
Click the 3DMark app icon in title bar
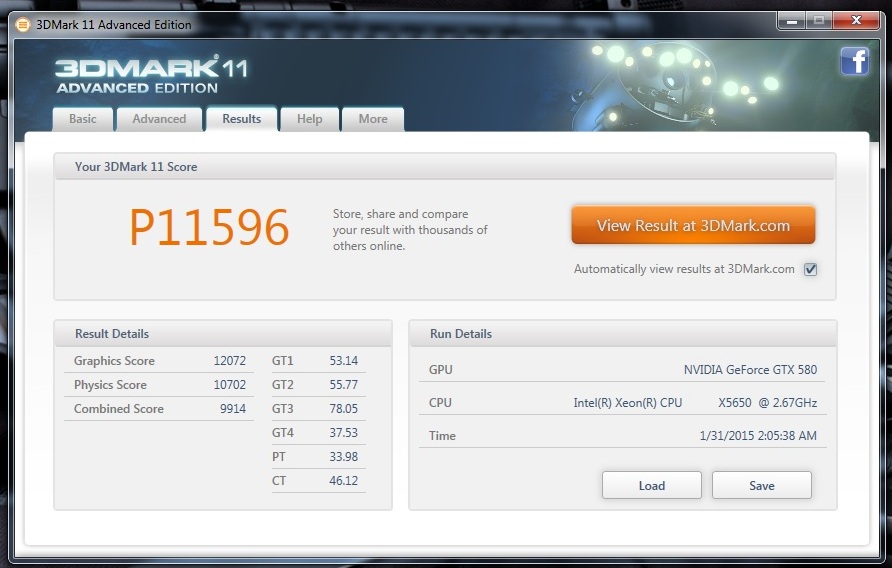[x=22, y=24]
